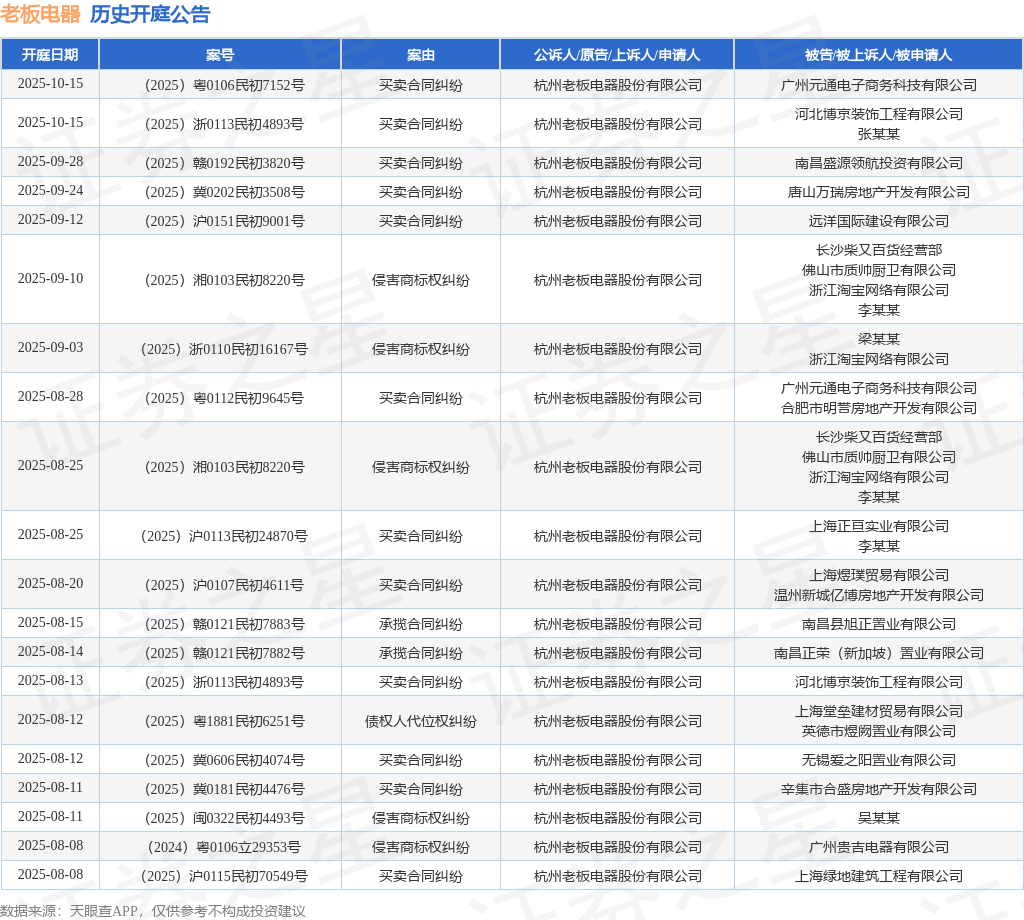Click defendant 合肥市明营房地产开发有限公司

pyautogui.click(x=879, y=408)
